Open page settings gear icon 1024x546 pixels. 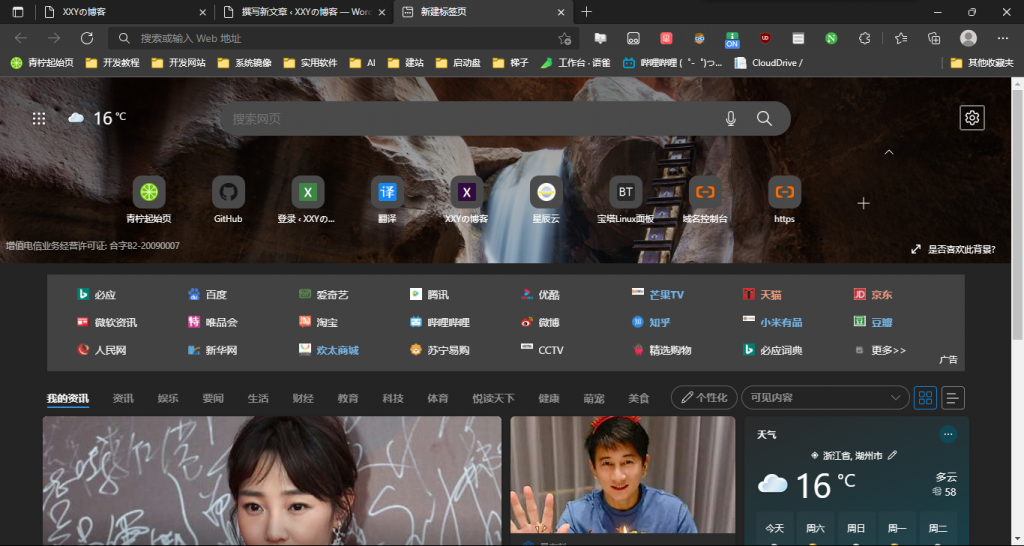click(971, 118)
